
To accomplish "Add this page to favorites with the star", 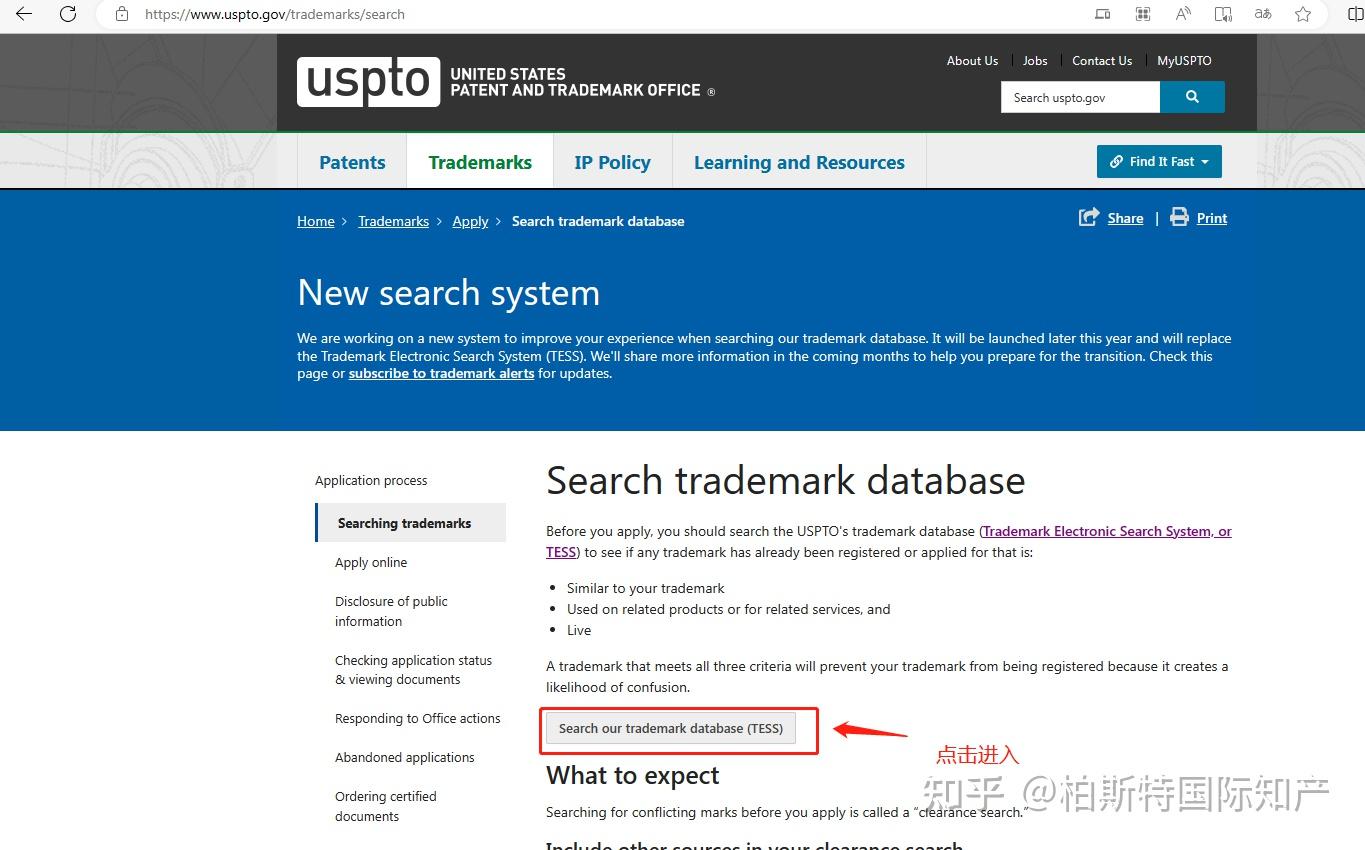I will (x=1303, y=14).
